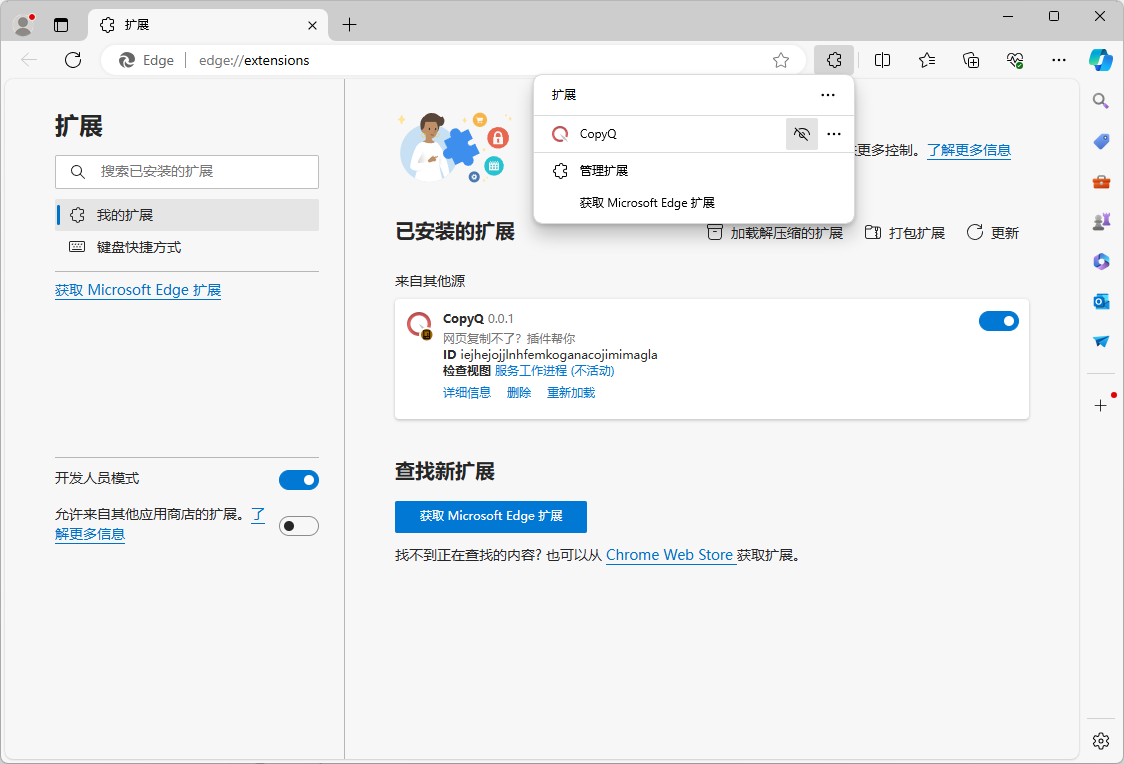Launch Copilot from the toolbar
Screen dimensions: 1124x764
click(1100, 59)
